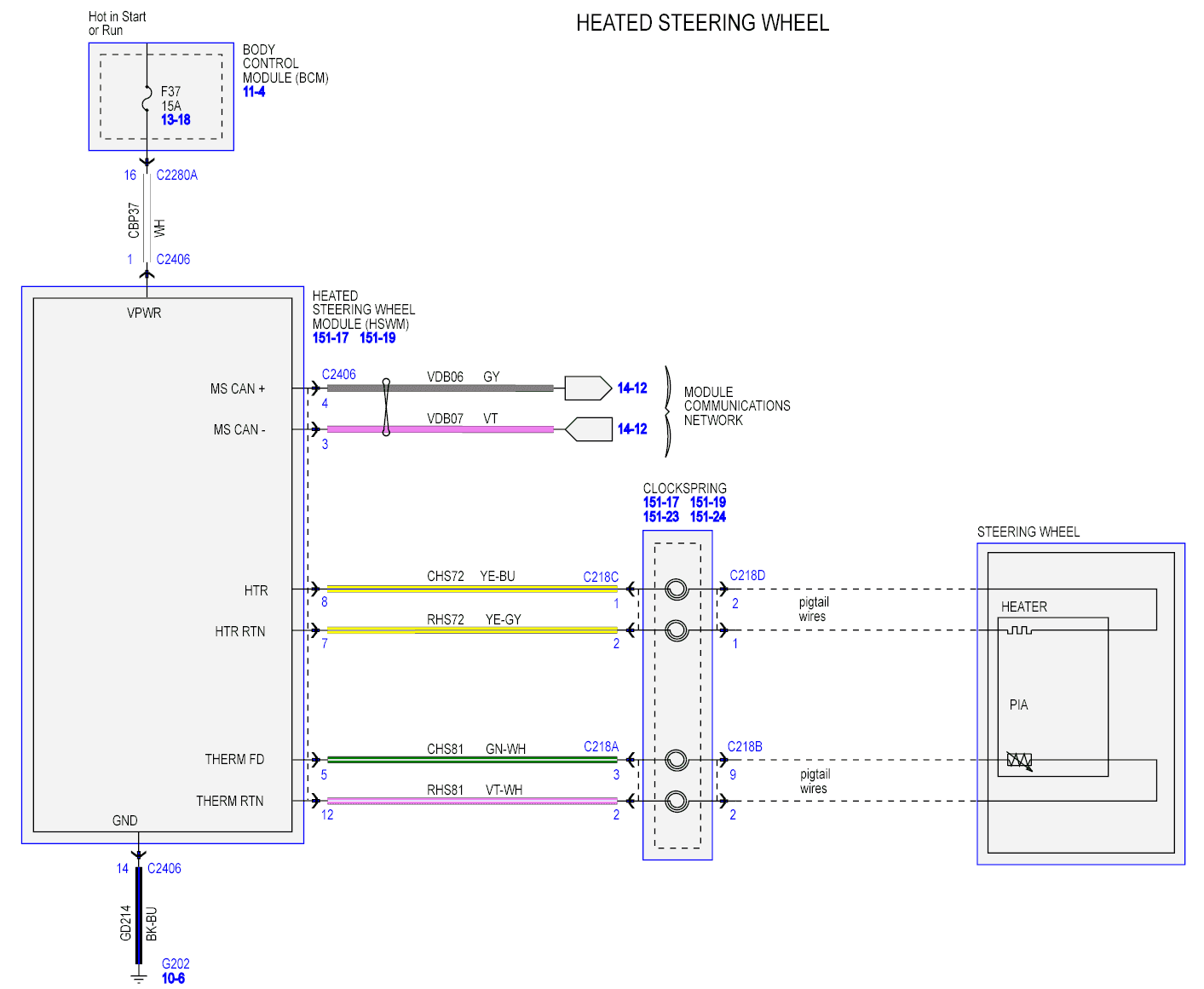Click the twisted-pair symbol across the CAN wires
The width and height of the screenshot is (1204, 989).
386,408
